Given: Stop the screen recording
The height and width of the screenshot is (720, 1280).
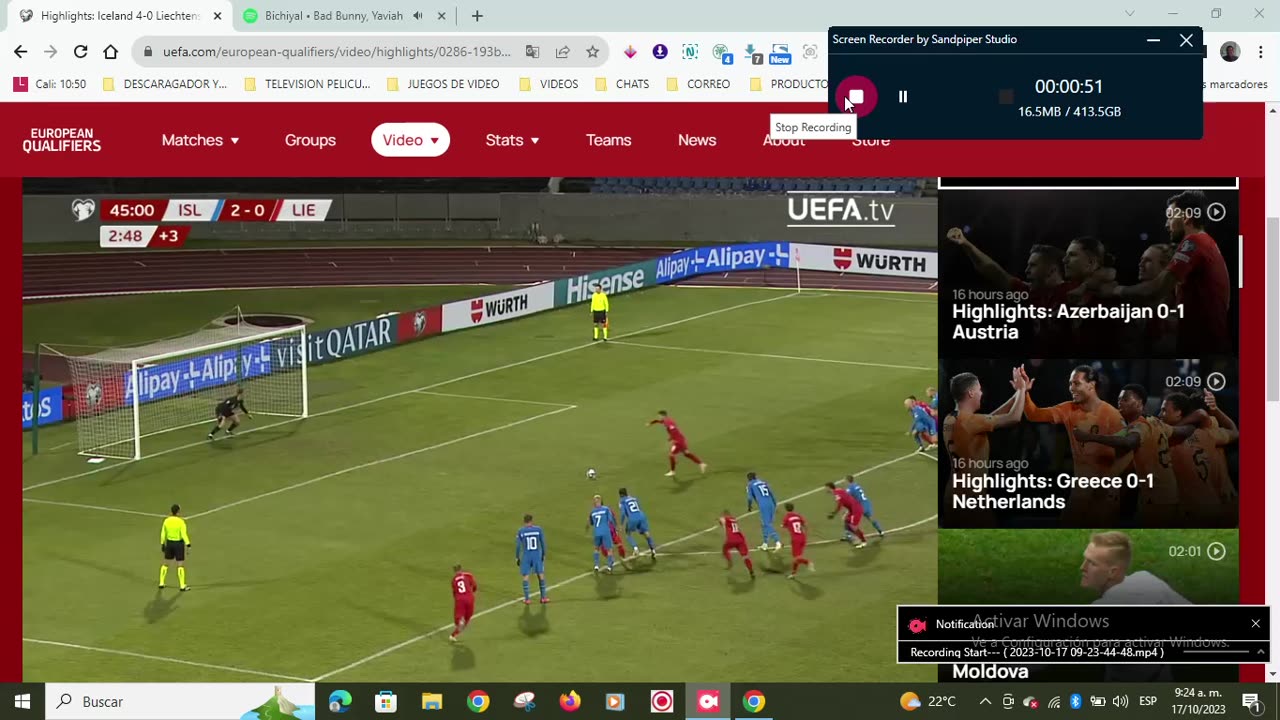Looking at the screenshot, I should 856,97.
